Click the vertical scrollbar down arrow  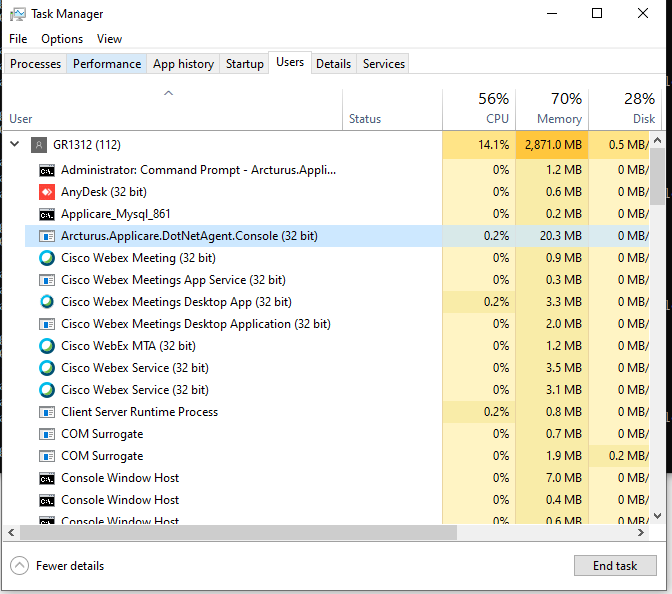(x=657, y=514)
